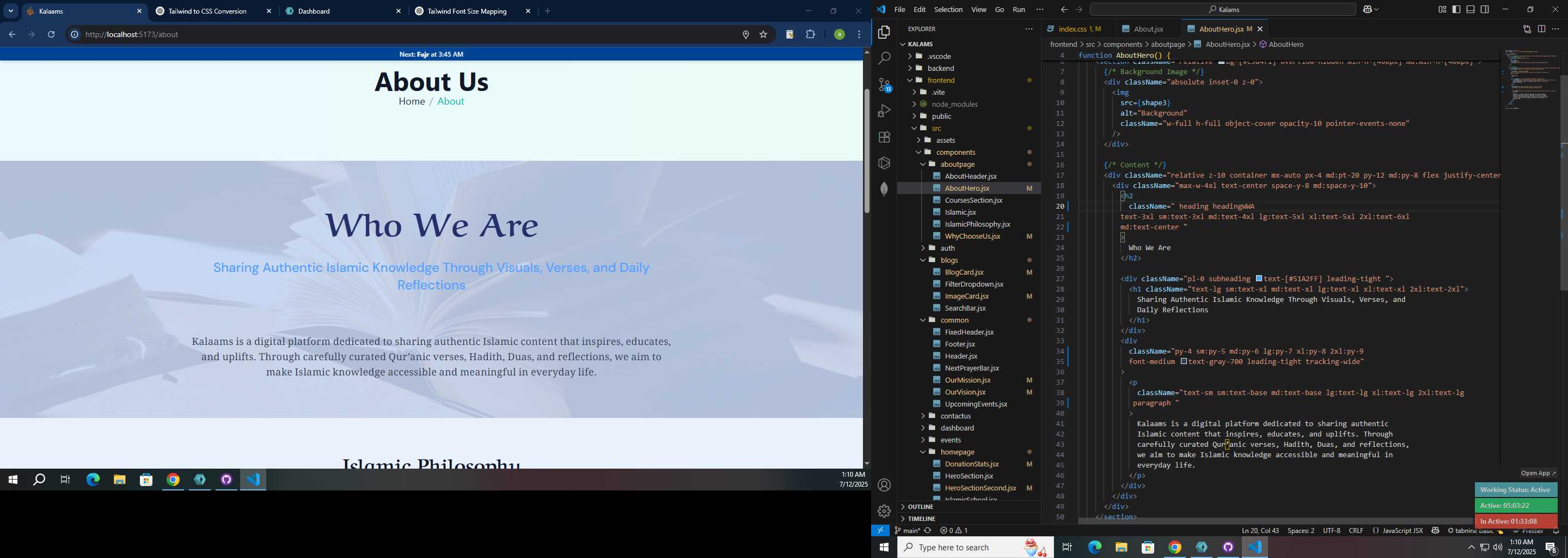Open Source Control view with 13 badge
This screenshot has width=1568, height=558.
(x=884, y=84)
